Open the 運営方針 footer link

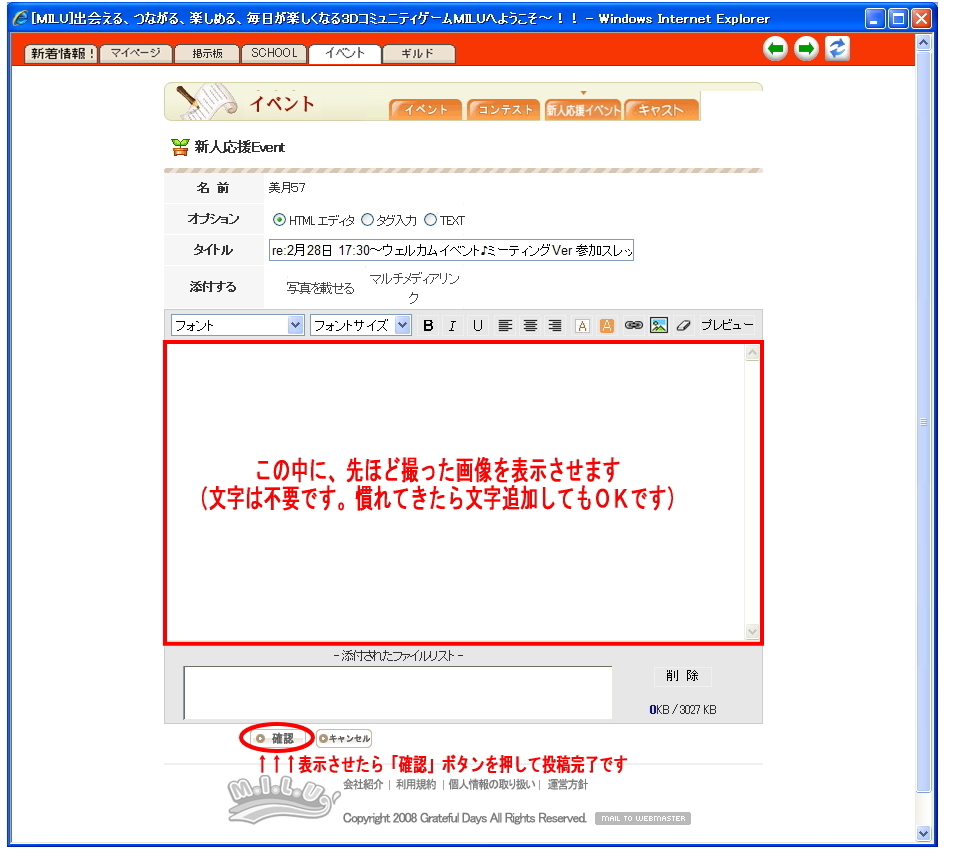(567, 784)
